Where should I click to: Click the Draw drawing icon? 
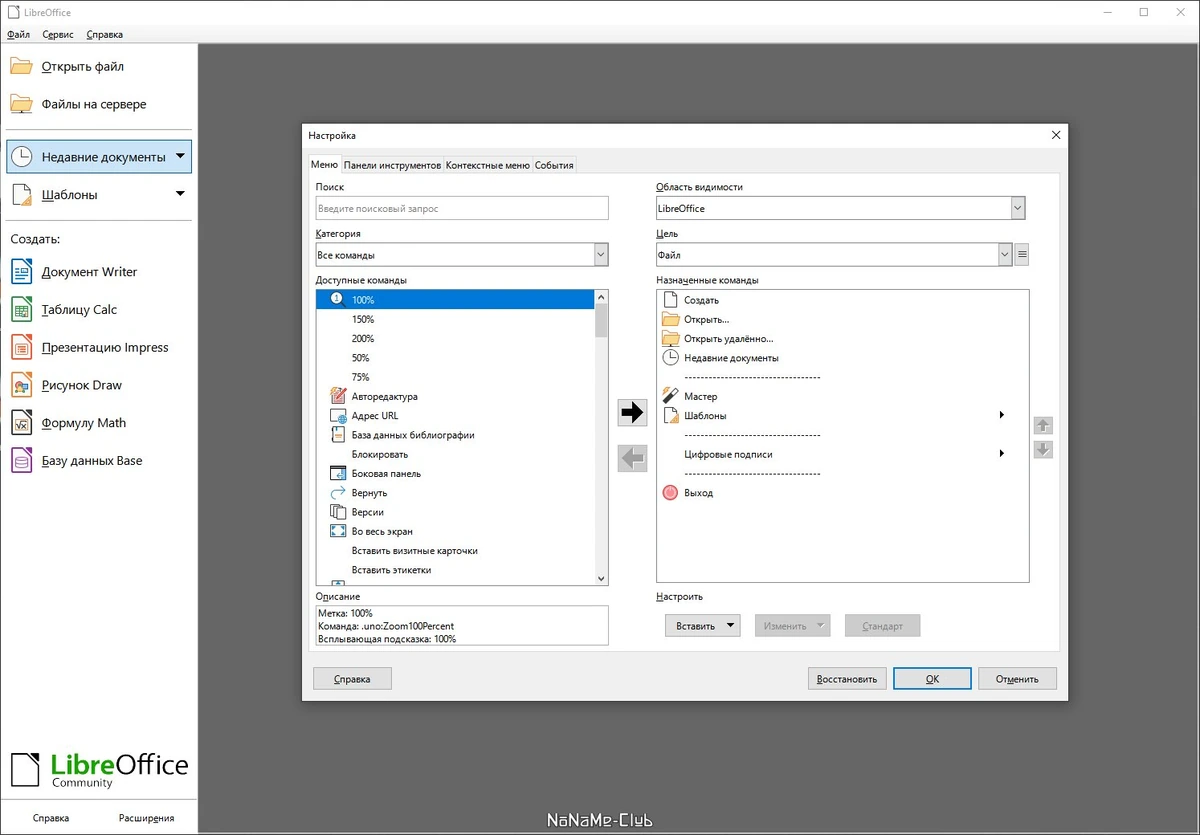tap(22, 385)
